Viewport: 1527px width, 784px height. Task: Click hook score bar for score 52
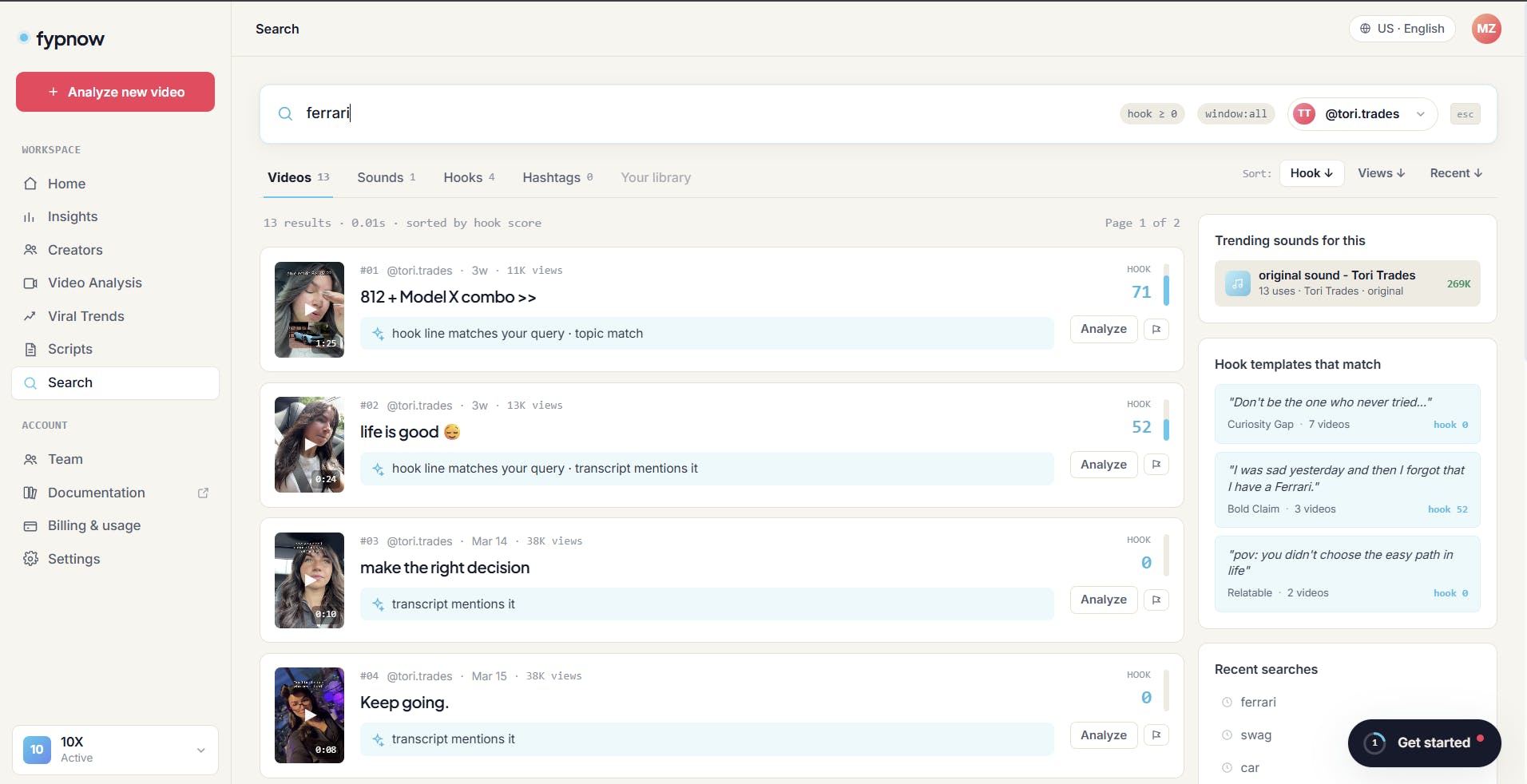pos(1166,420)
